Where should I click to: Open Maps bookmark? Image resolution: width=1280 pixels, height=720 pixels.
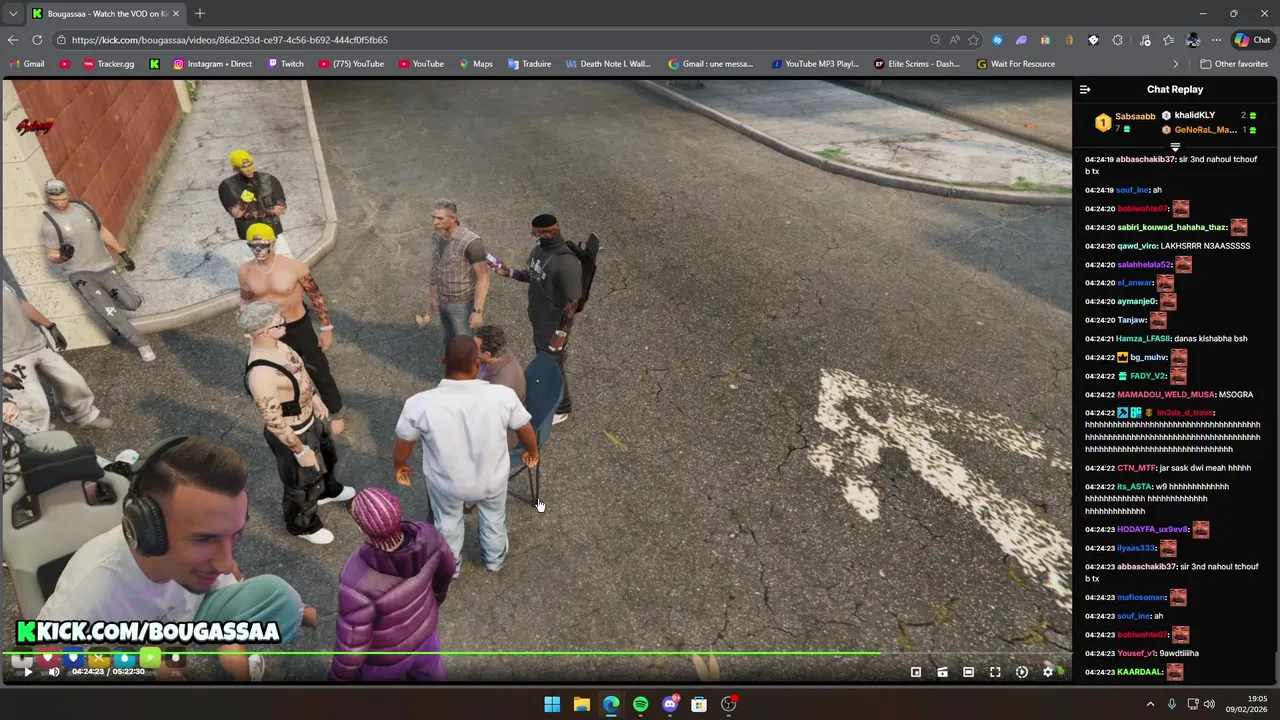(476, 64)
